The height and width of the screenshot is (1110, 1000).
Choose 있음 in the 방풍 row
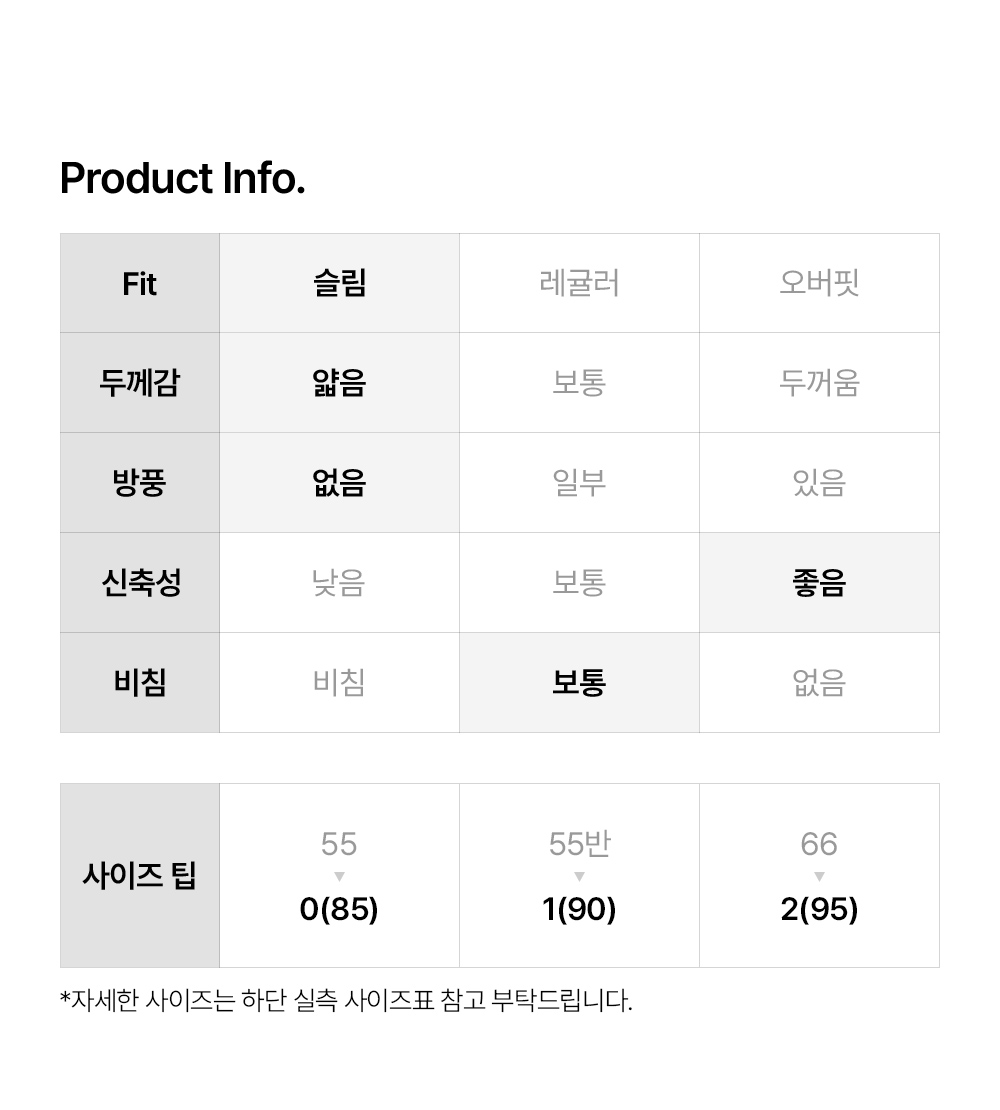(819, 483)
